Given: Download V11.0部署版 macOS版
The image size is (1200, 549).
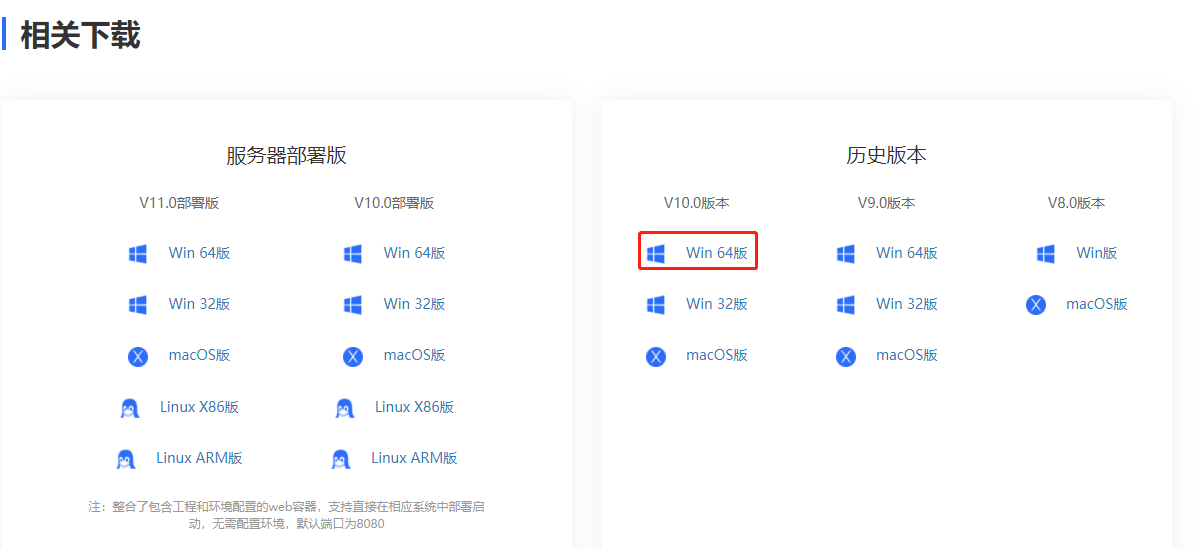Looking at the screenshot, I should point(199,355).
